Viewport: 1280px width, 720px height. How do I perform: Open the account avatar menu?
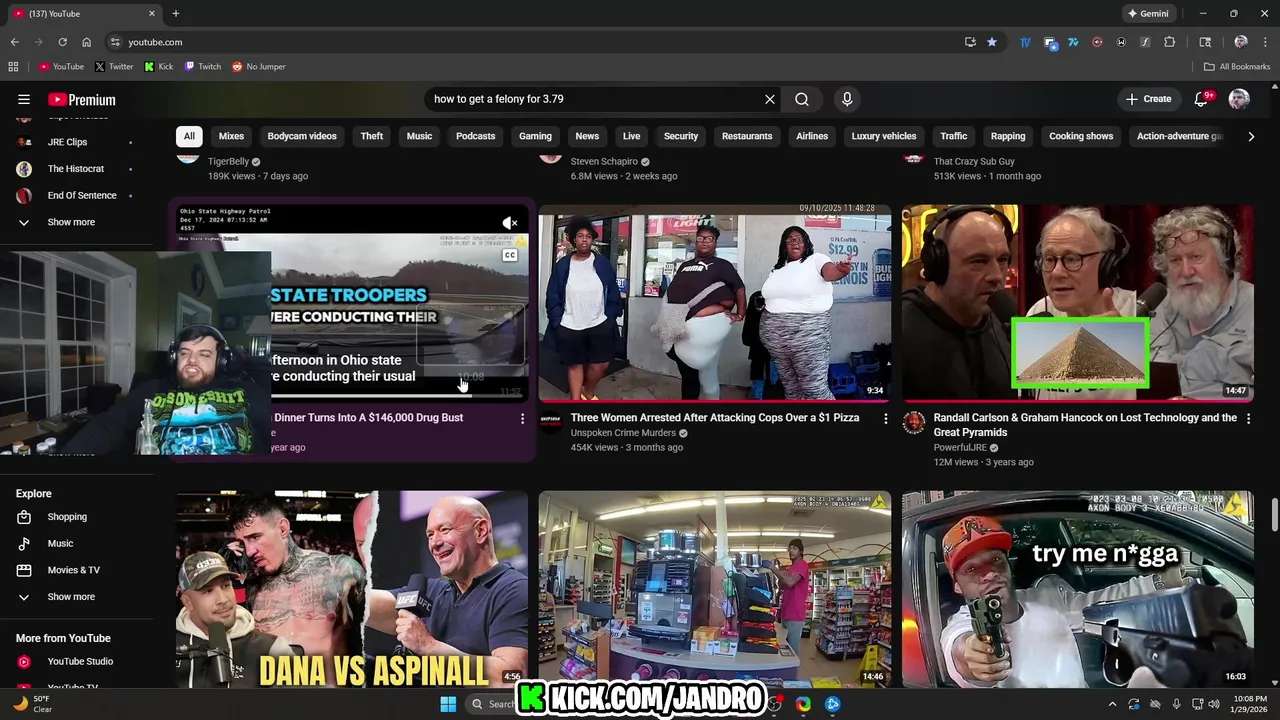click(x=1239, y=99)
